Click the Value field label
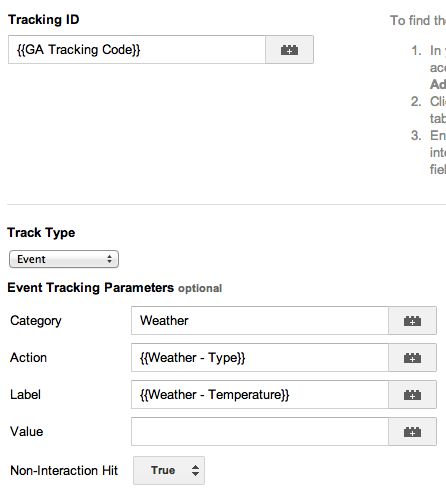446x496 pixels. pos(27,432)
